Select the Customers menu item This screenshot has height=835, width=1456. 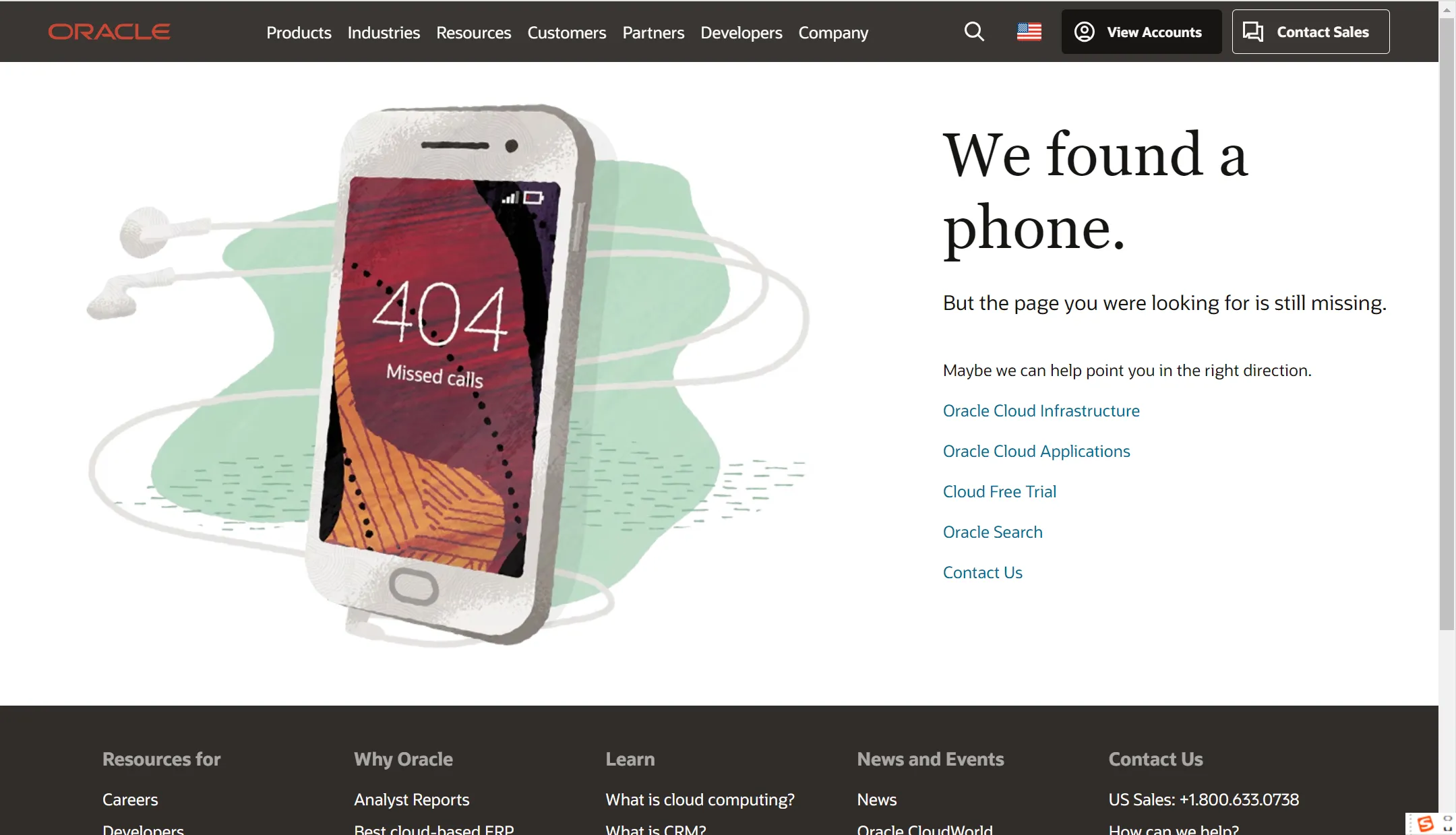click(566, 32)
